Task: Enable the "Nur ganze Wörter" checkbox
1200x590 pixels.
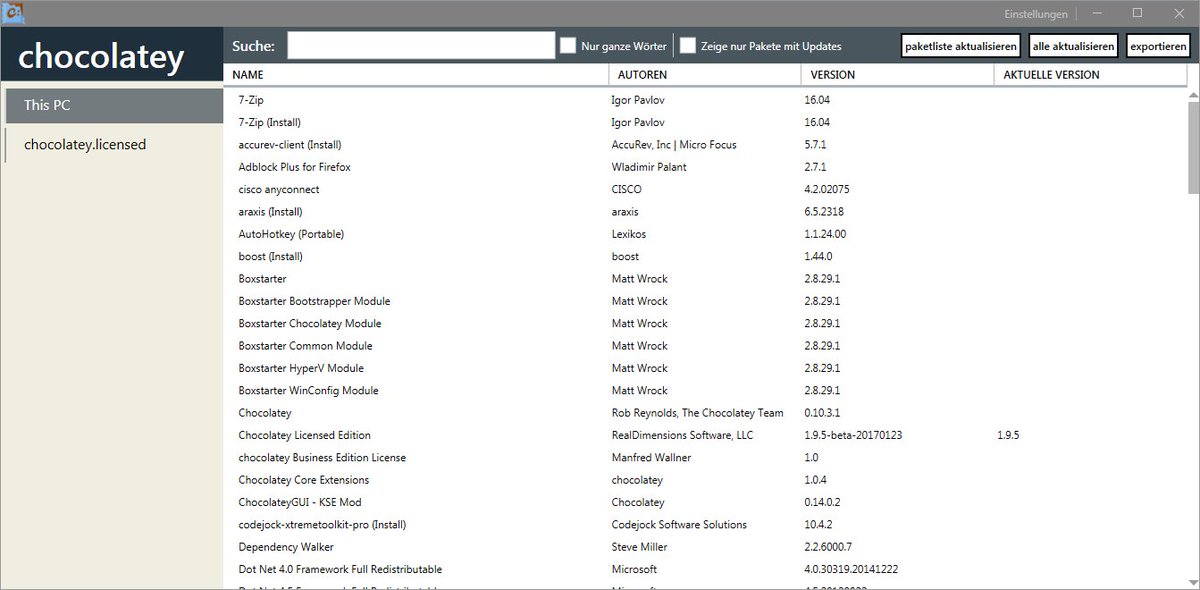Action: point(568,45)
